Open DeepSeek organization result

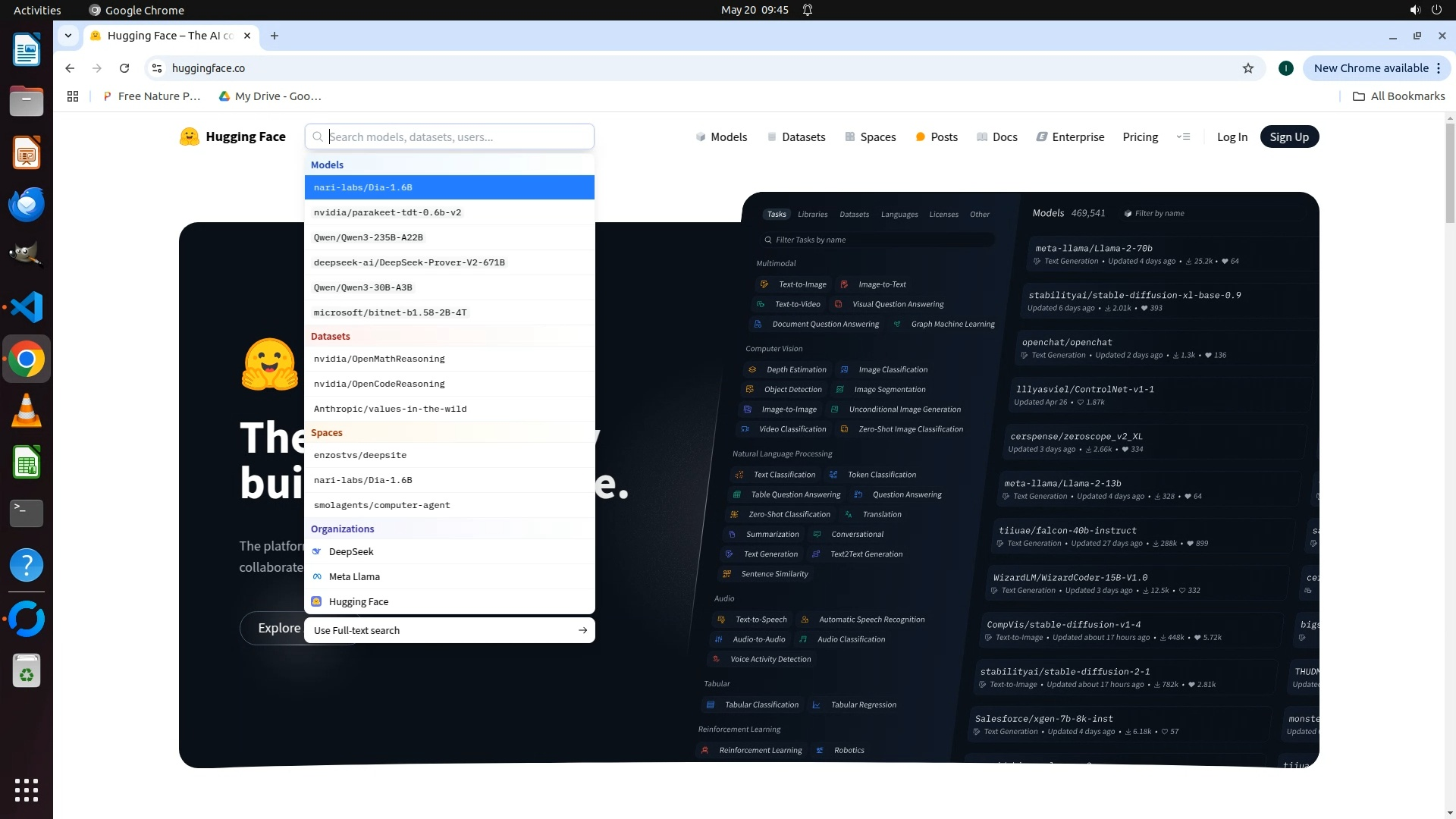click(351, 551)
